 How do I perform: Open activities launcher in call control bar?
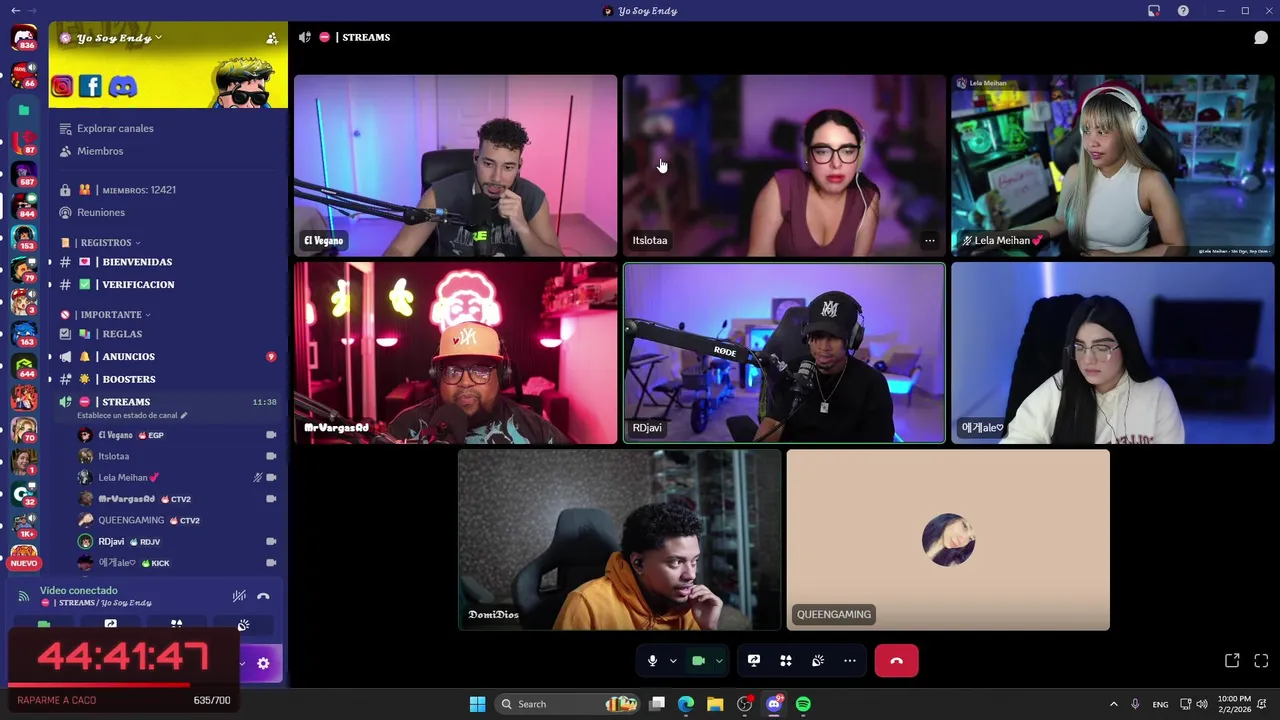[786, 661]
